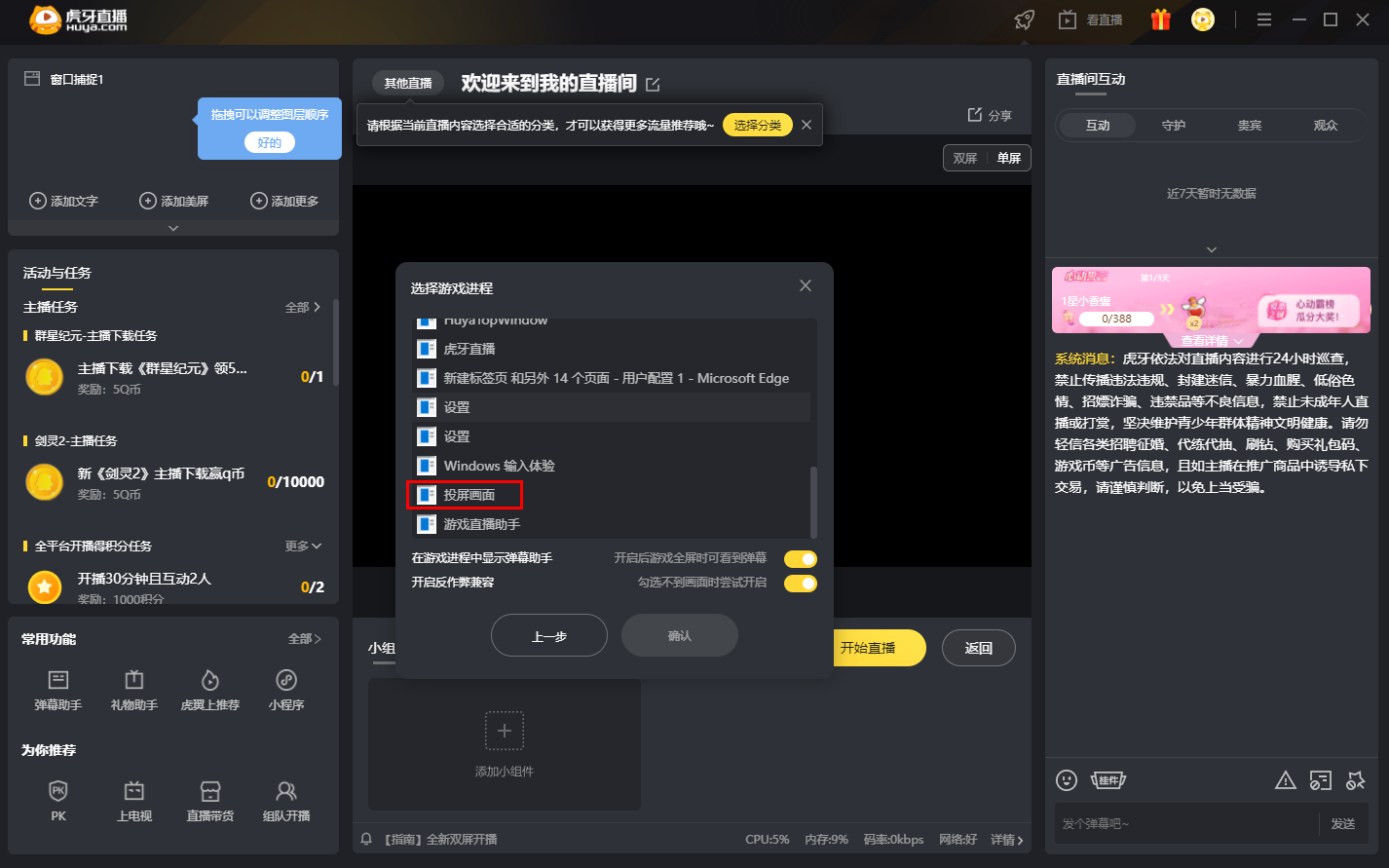
Task: Click the 发个弹幕吧 input field
Action: click(1185, 823)
